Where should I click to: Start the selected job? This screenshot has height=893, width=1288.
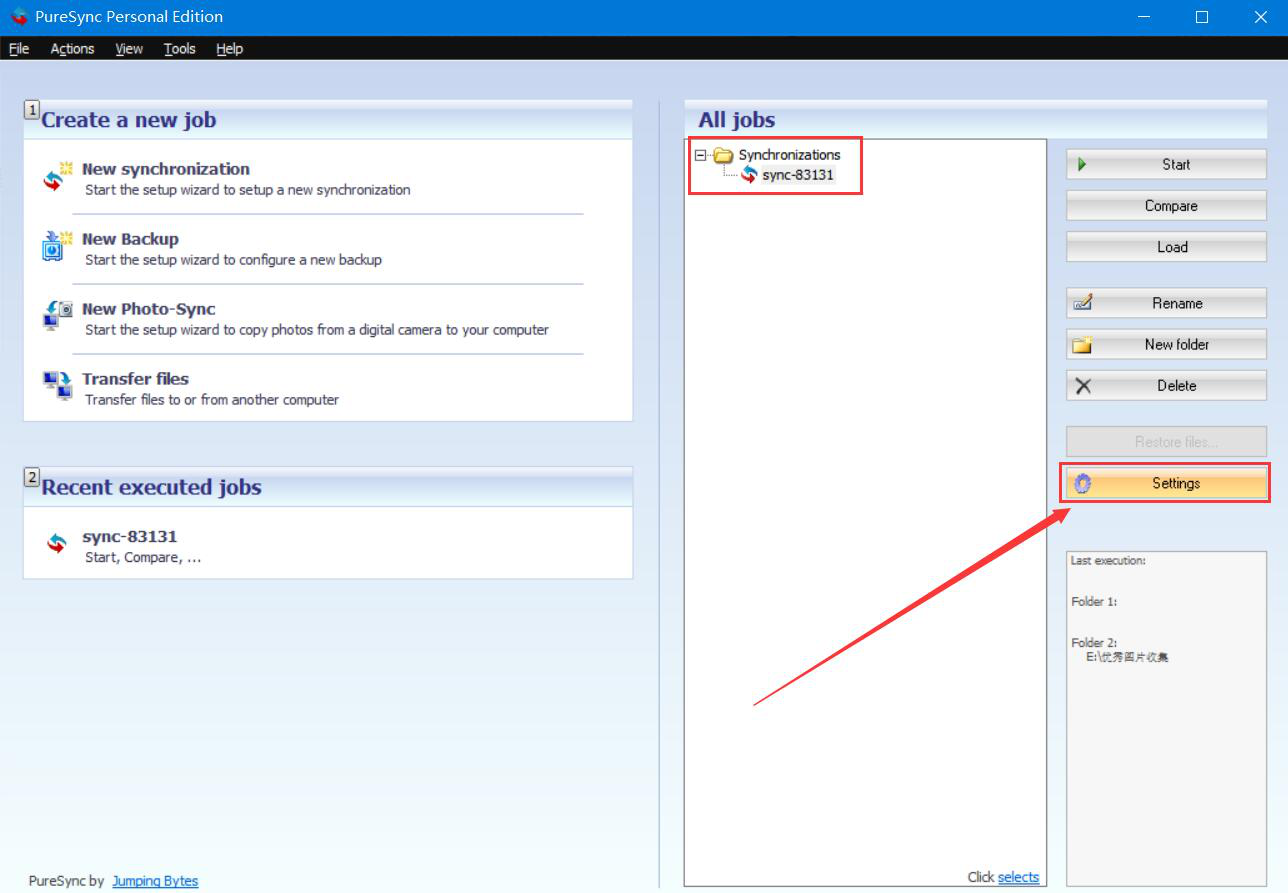click(1166, 165)
